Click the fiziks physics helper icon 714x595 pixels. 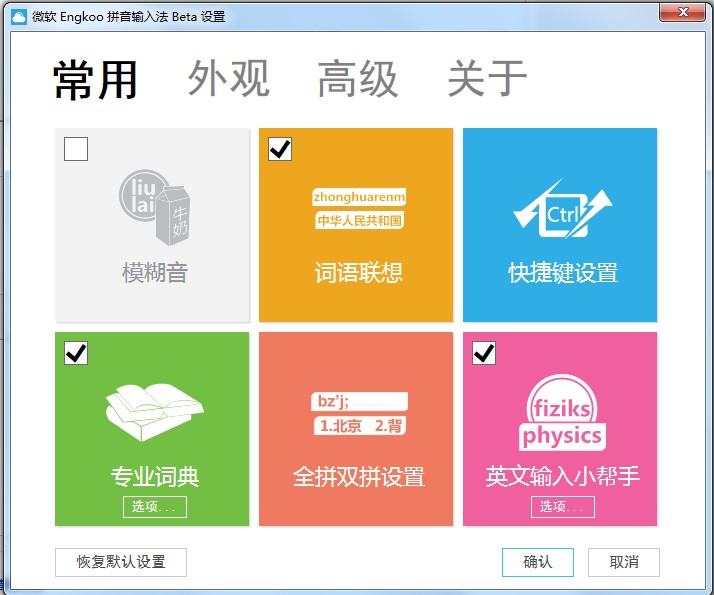[562, 412]
